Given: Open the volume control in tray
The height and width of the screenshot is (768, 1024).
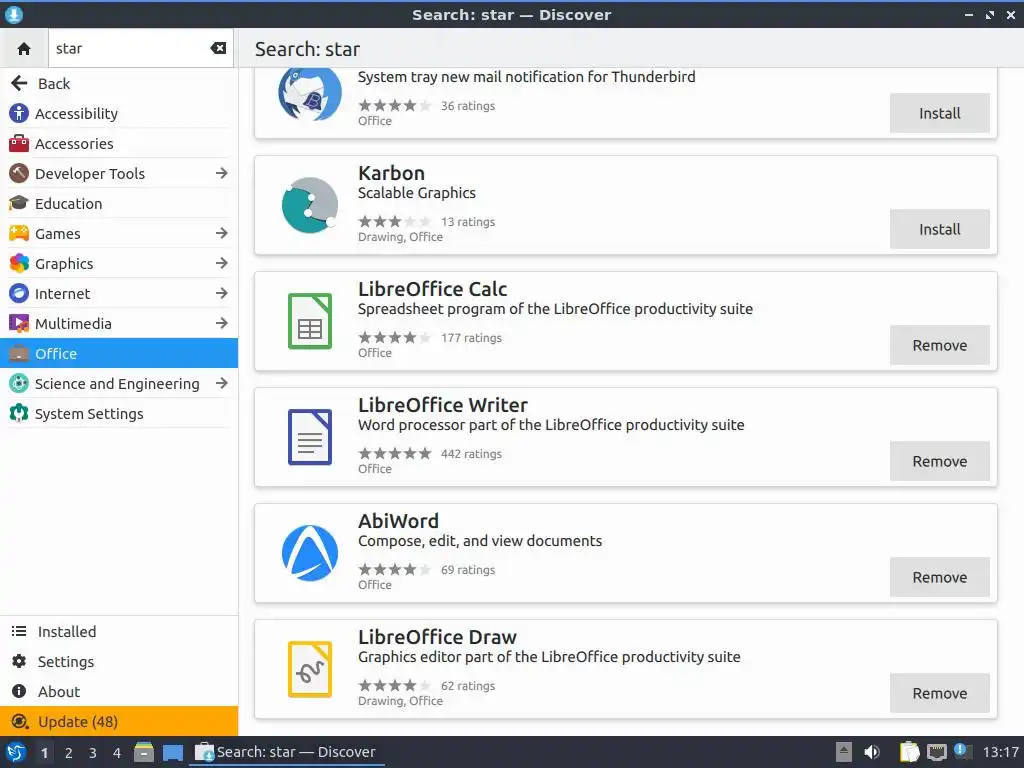Looking at the screenshot, I should (872, 752).
